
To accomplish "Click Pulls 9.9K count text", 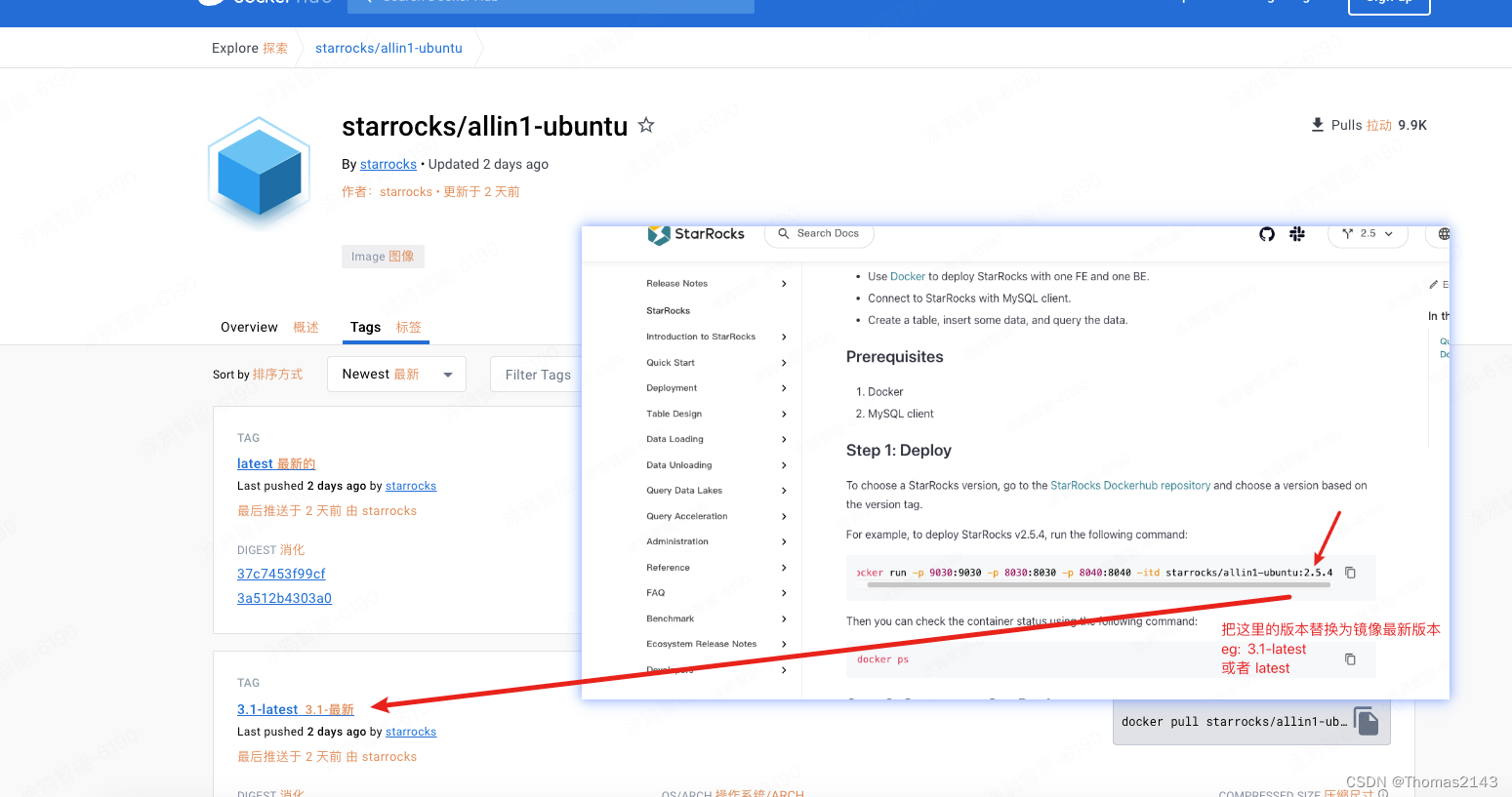I will 1379,125.
